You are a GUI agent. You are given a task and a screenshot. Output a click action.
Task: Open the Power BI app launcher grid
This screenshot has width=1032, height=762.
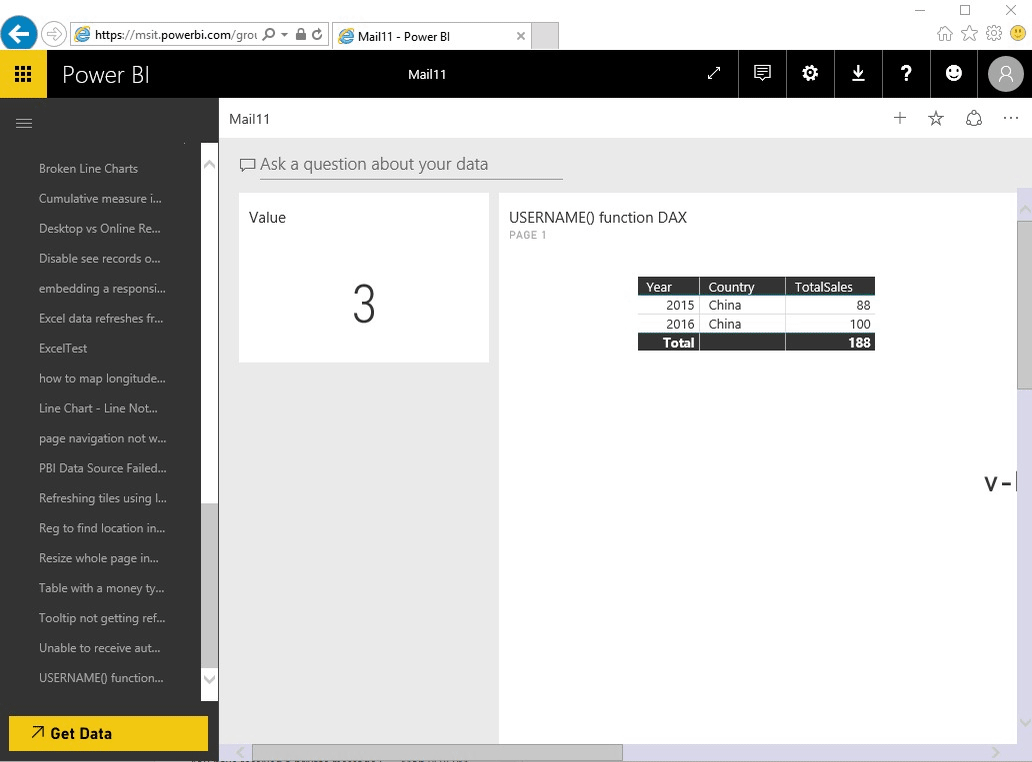(x=23, y=74)
